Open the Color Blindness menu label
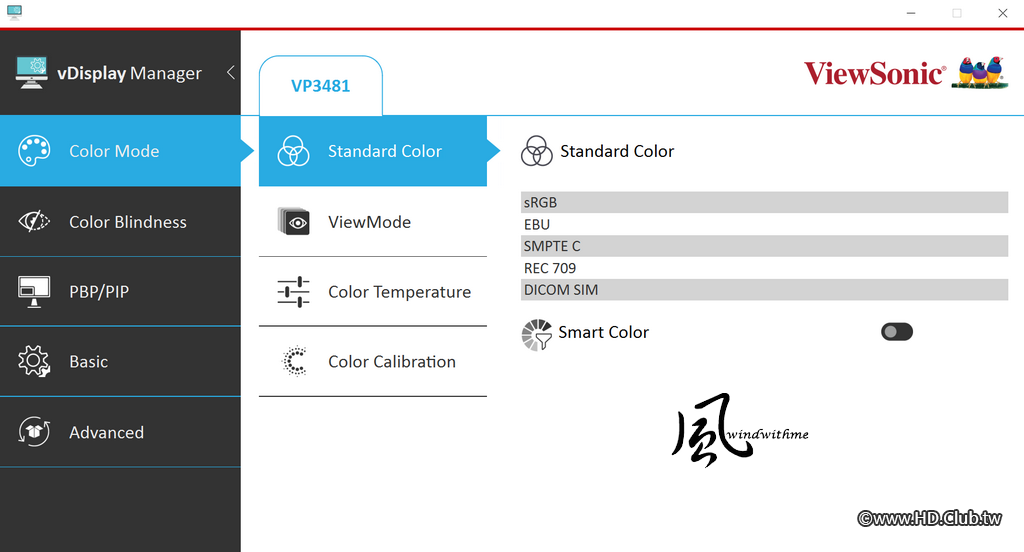1024x552 pixels. (x=128, y=222)
